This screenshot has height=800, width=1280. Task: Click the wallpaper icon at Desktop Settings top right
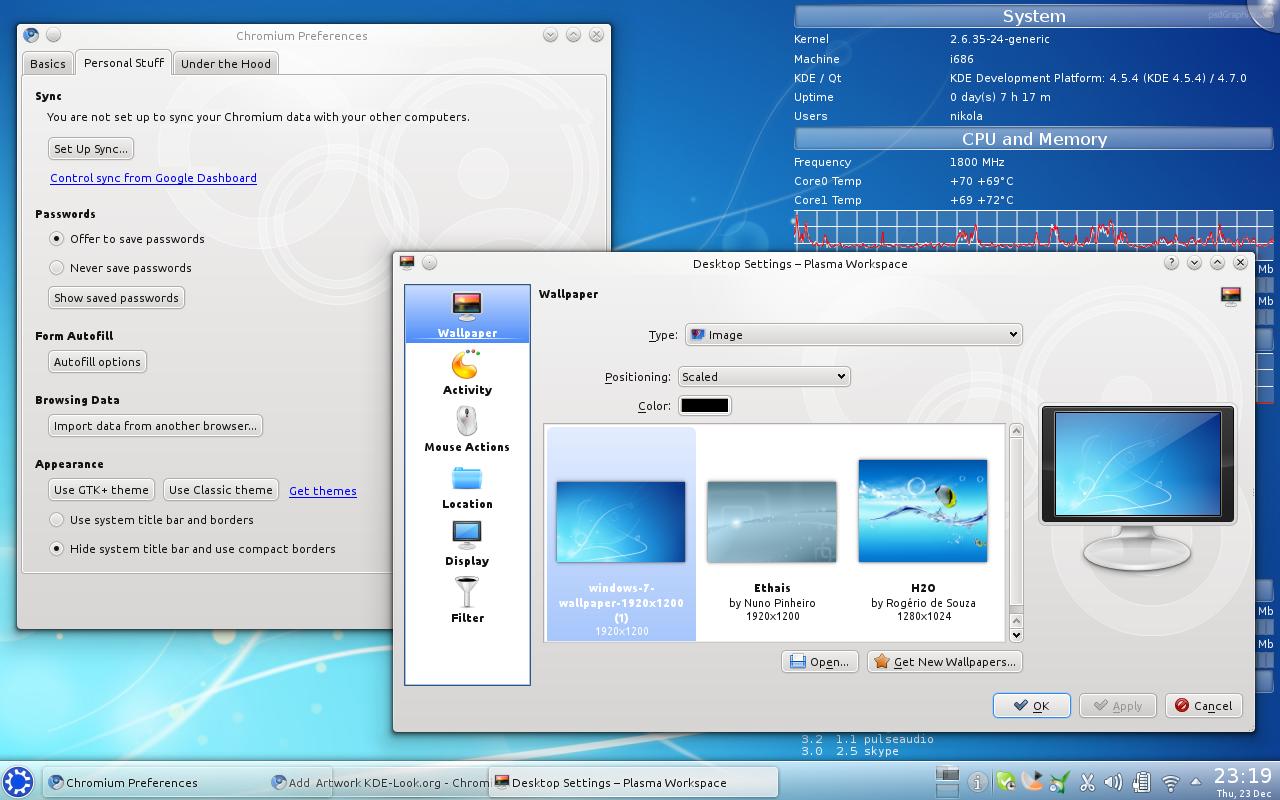pos(1231,296)
